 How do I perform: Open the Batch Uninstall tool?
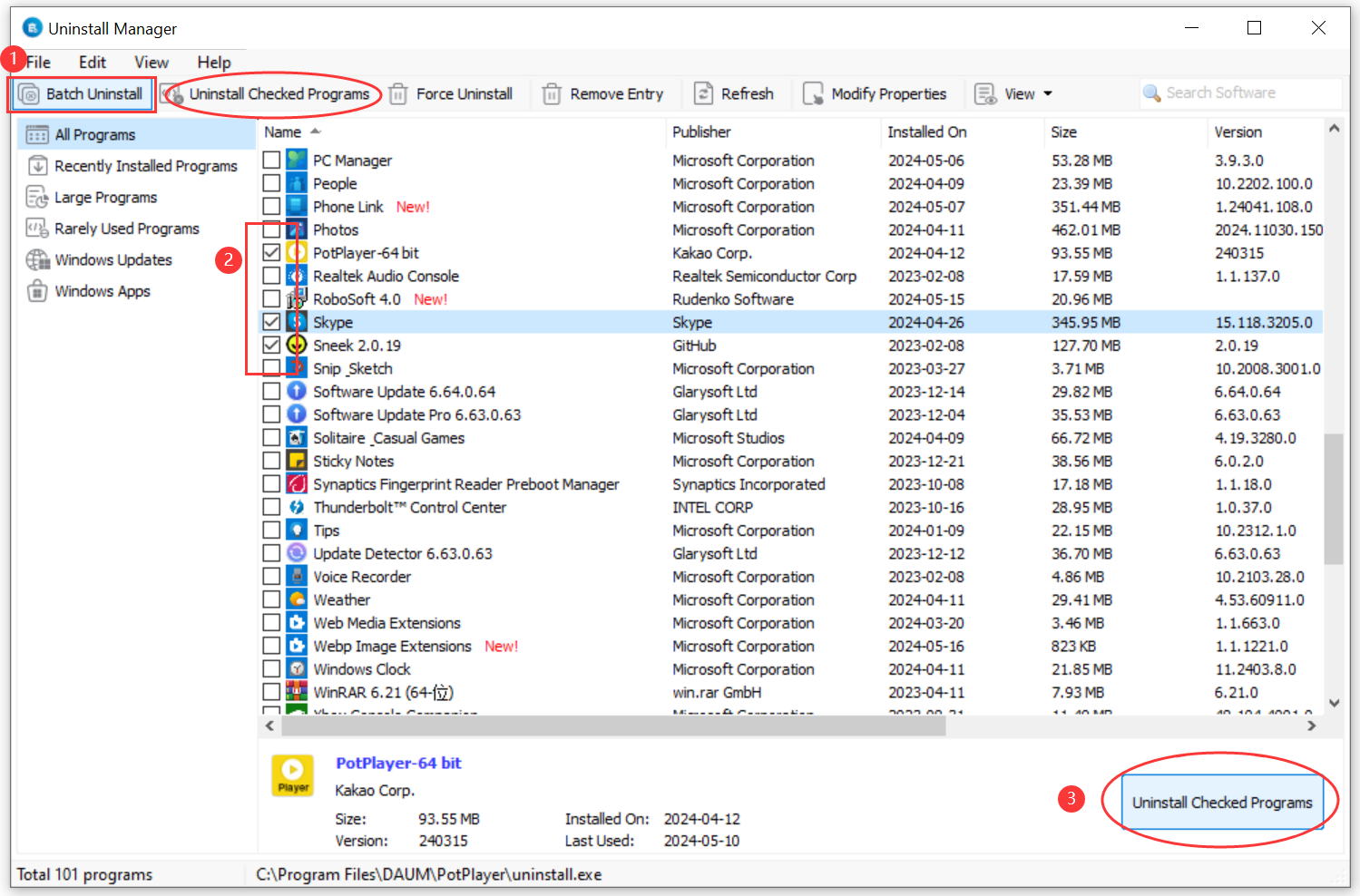tap(82, 93)
